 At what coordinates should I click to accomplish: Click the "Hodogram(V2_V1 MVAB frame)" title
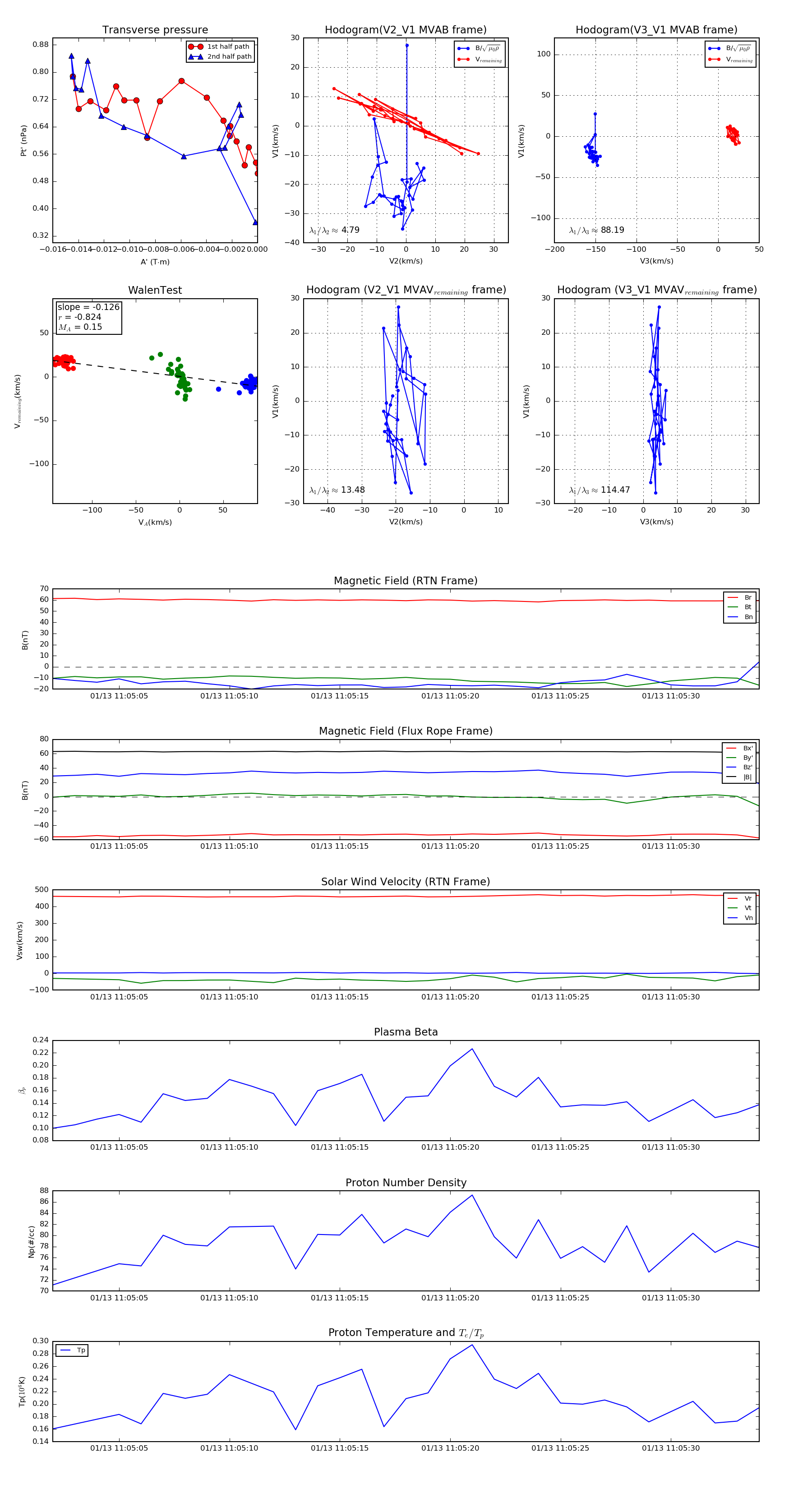(x=406, y=30)
